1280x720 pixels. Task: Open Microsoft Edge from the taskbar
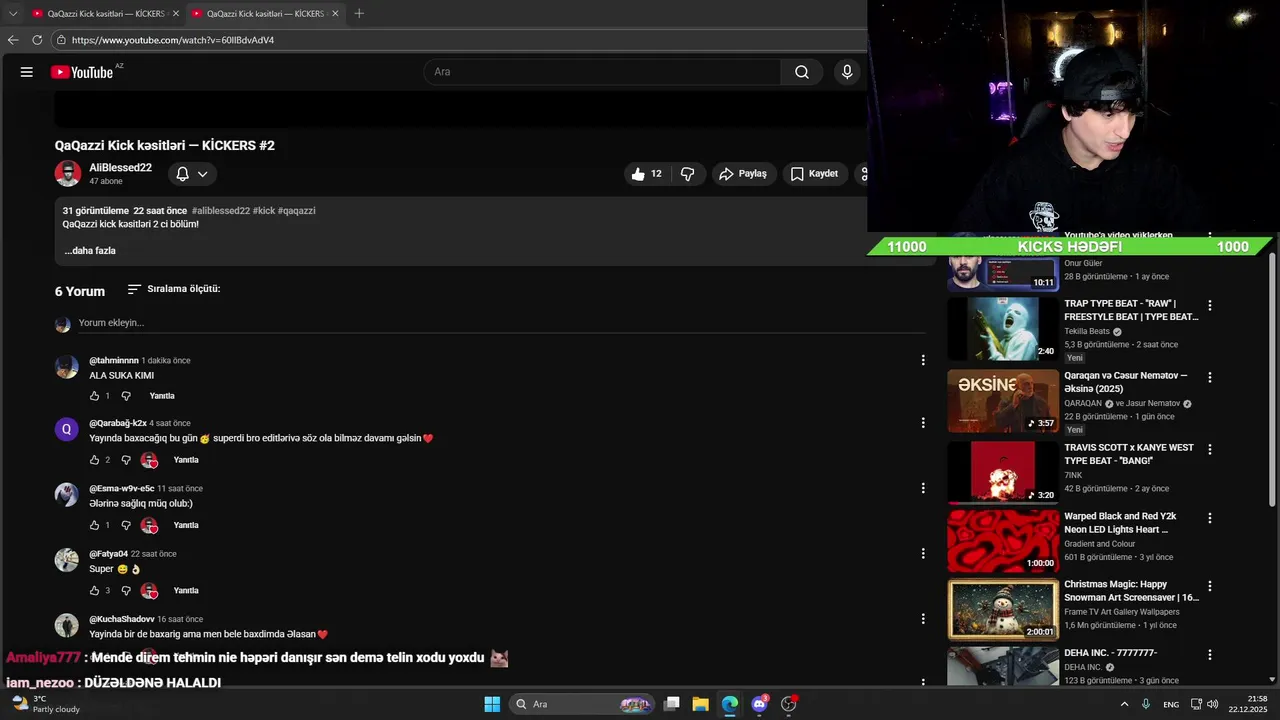730,704
